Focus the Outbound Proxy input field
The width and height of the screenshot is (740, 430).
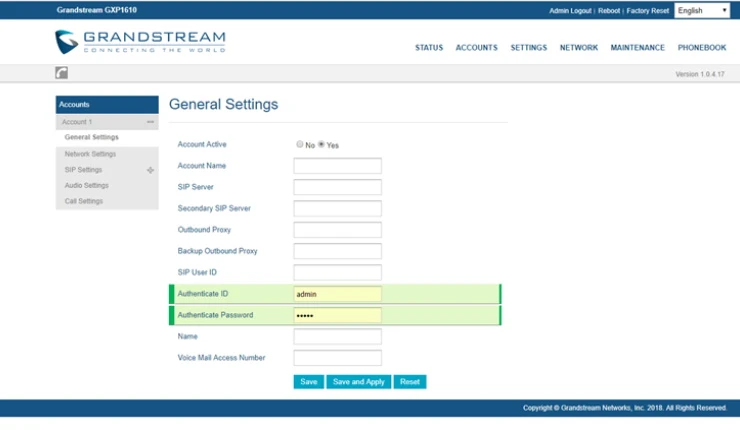coord(337,230)
